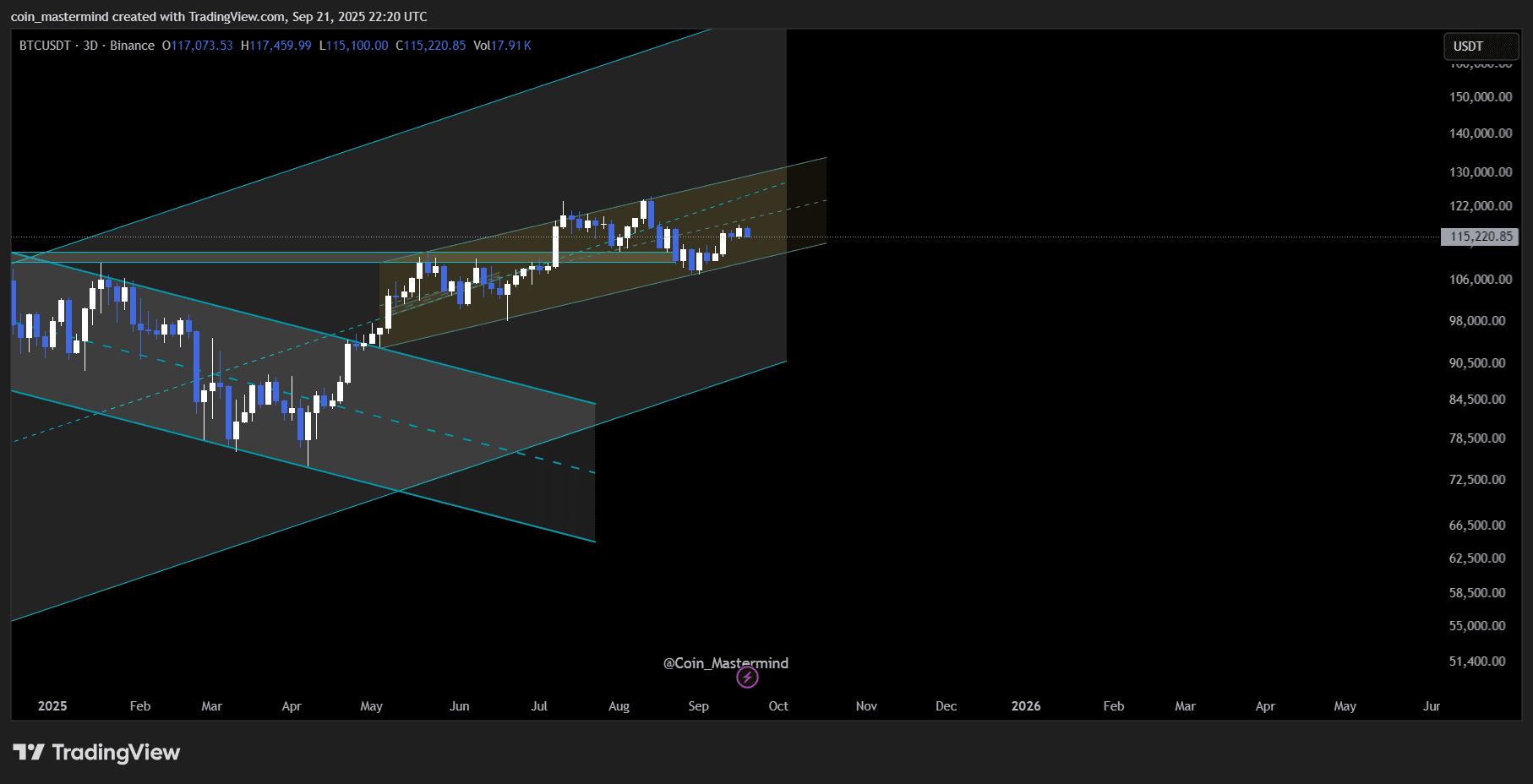This screenshot has width=1533, height=784.
Task: Click the 66,500.00 price axis label
Action: point(1477,525)
